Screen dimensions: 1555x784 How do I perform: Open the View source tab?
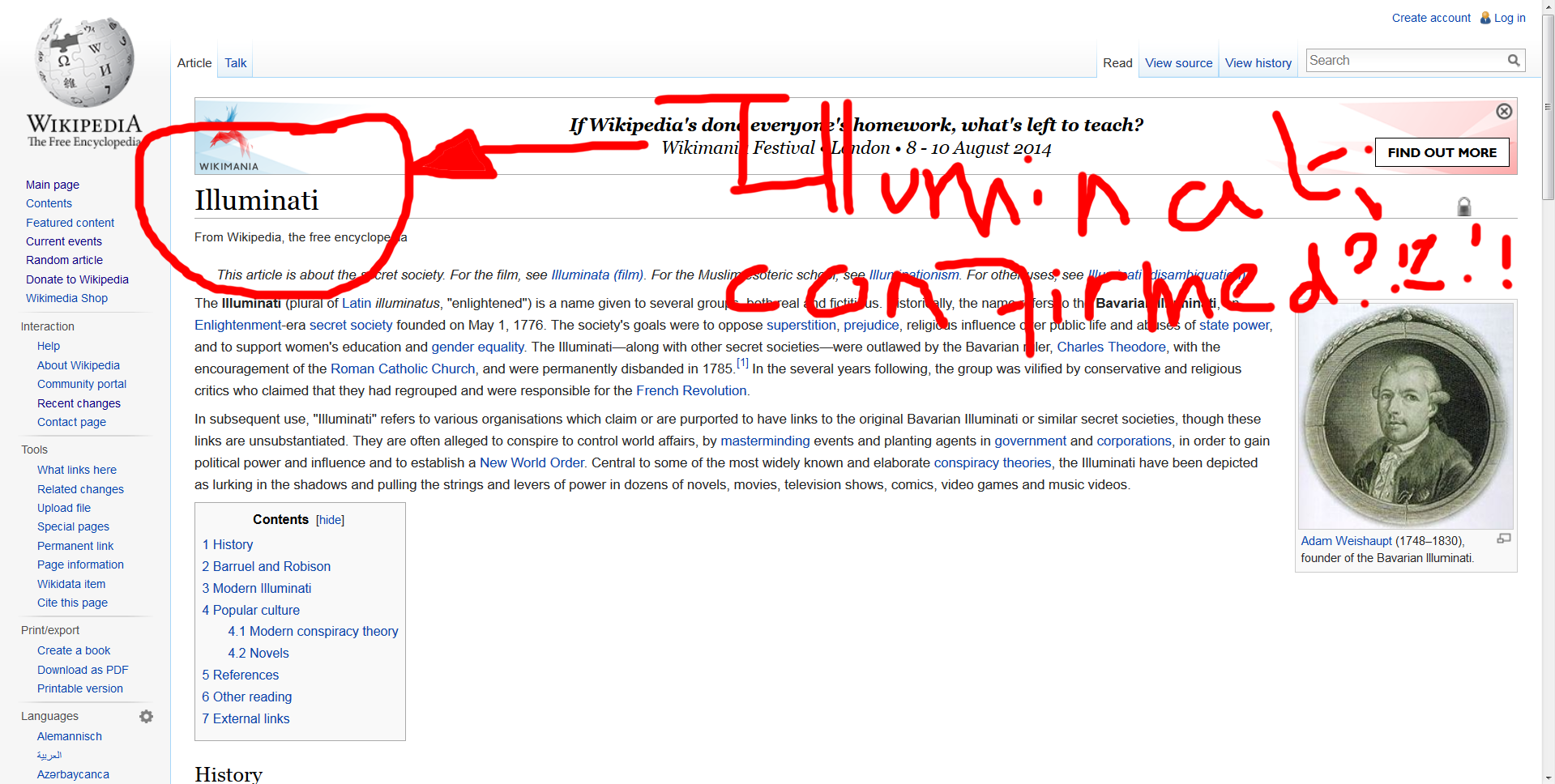[x=1178, y=63]
